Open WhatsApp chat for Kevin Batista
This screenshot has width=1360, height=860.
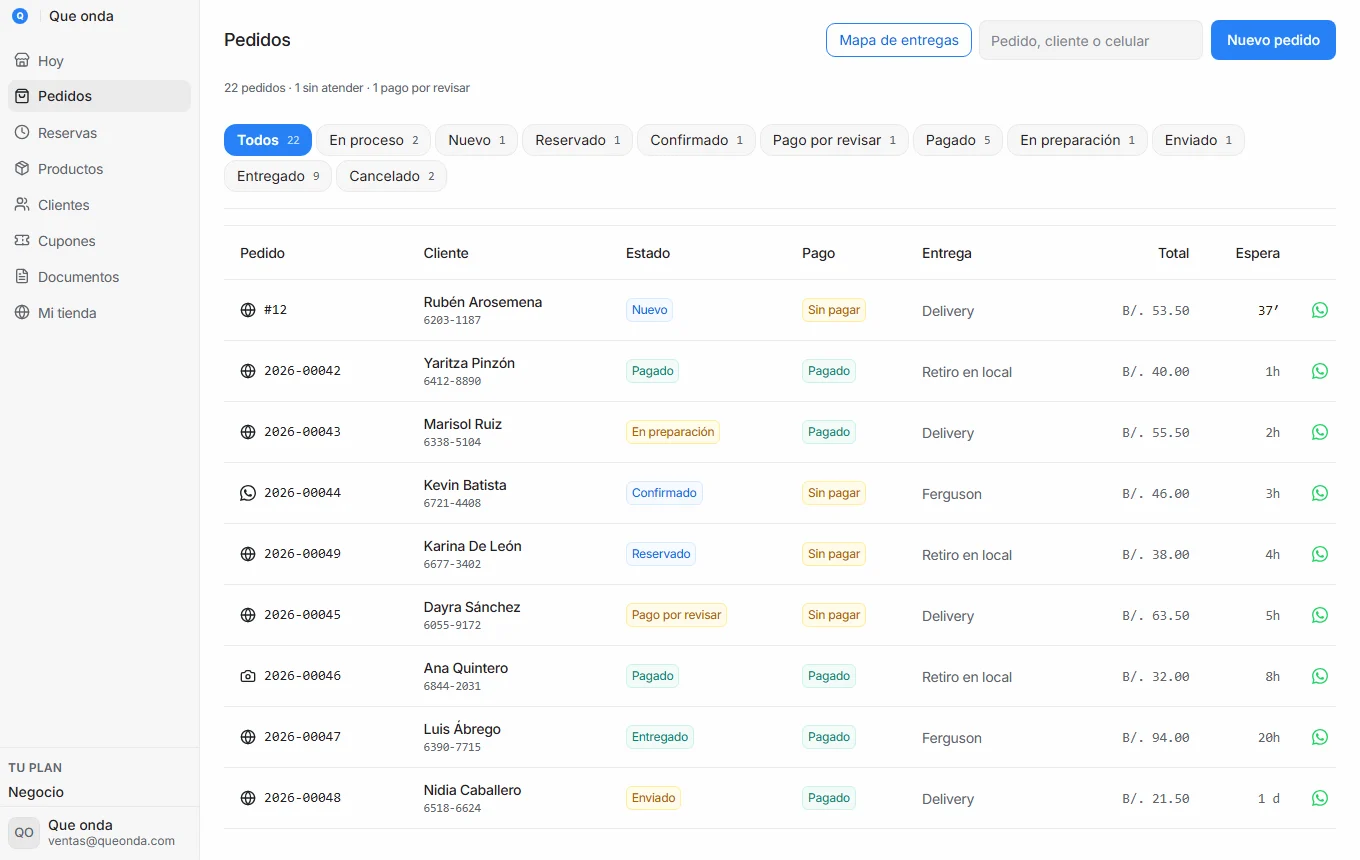coord(1319,493)
